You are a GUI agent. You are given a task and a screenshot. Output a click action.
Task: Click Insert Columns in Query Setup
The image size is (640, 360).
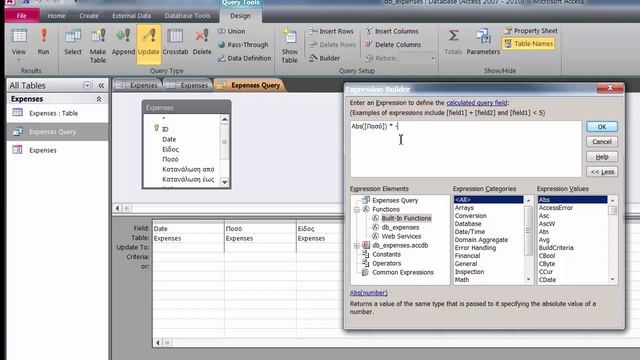(x=392, y=31)
